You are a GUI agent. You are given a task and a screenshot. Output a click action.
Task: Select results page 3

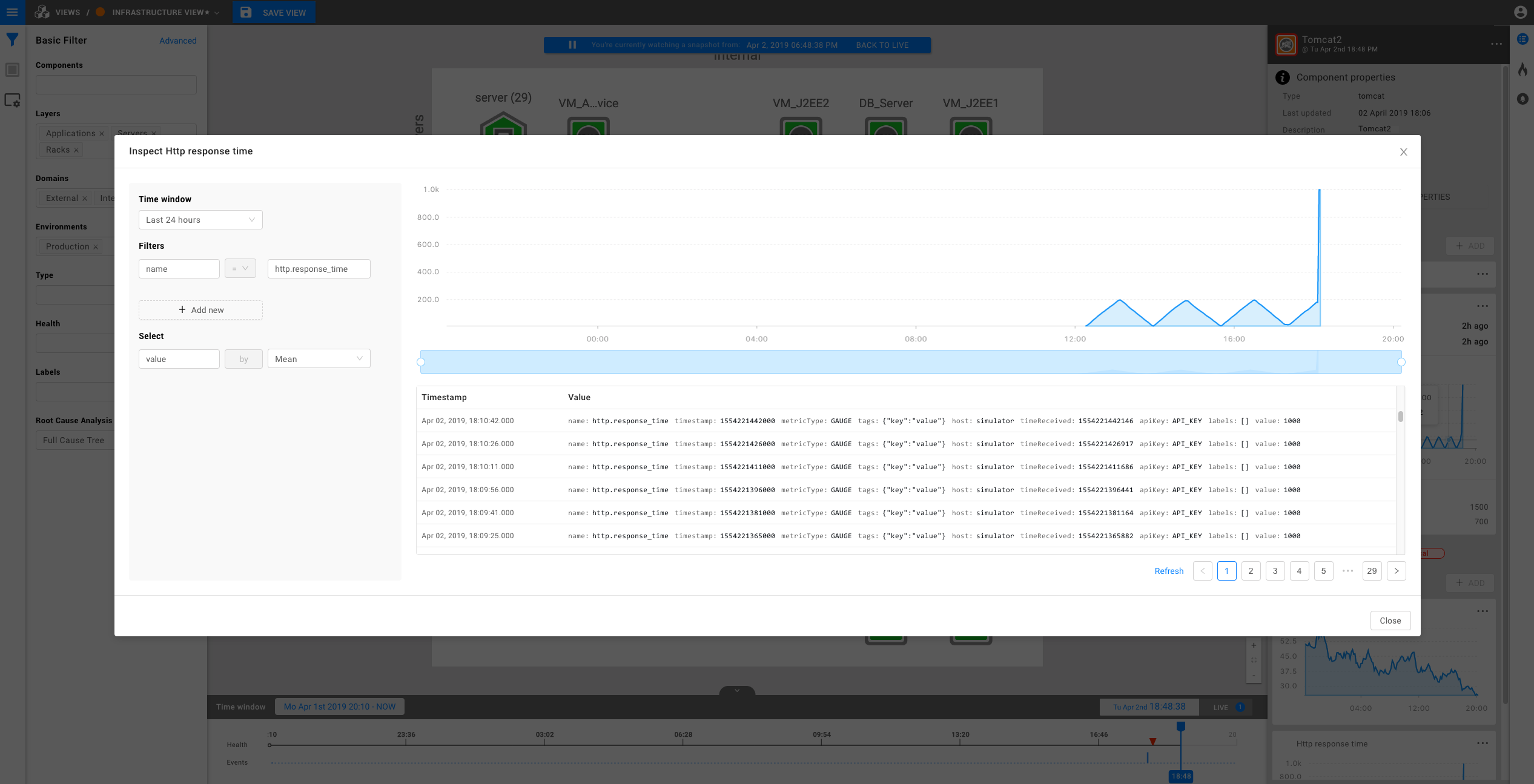click(x=1275, y=571)
